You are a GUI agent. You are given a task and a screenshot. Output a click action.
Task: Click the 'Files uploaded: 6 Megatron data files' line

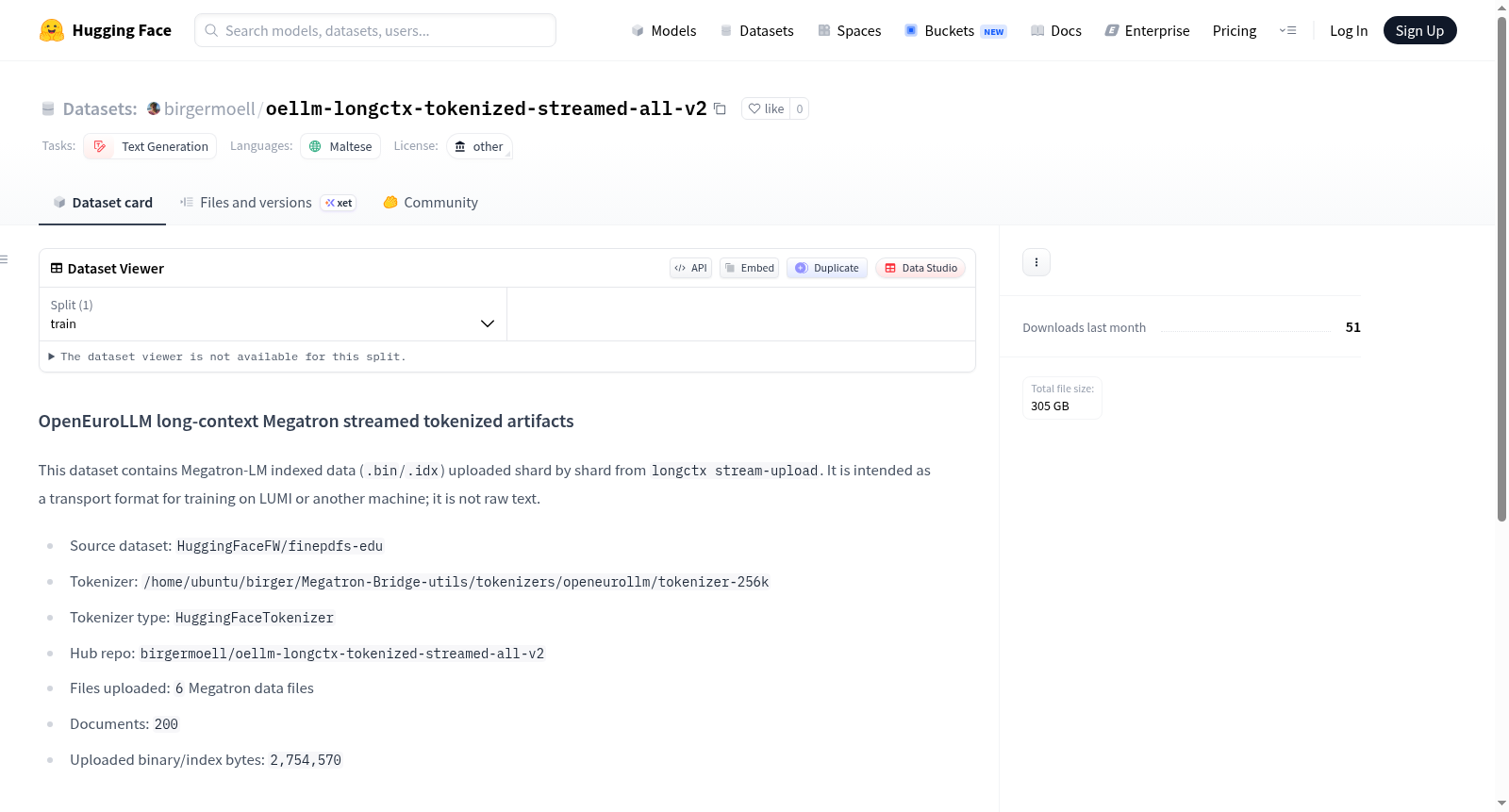click(192, 688)
